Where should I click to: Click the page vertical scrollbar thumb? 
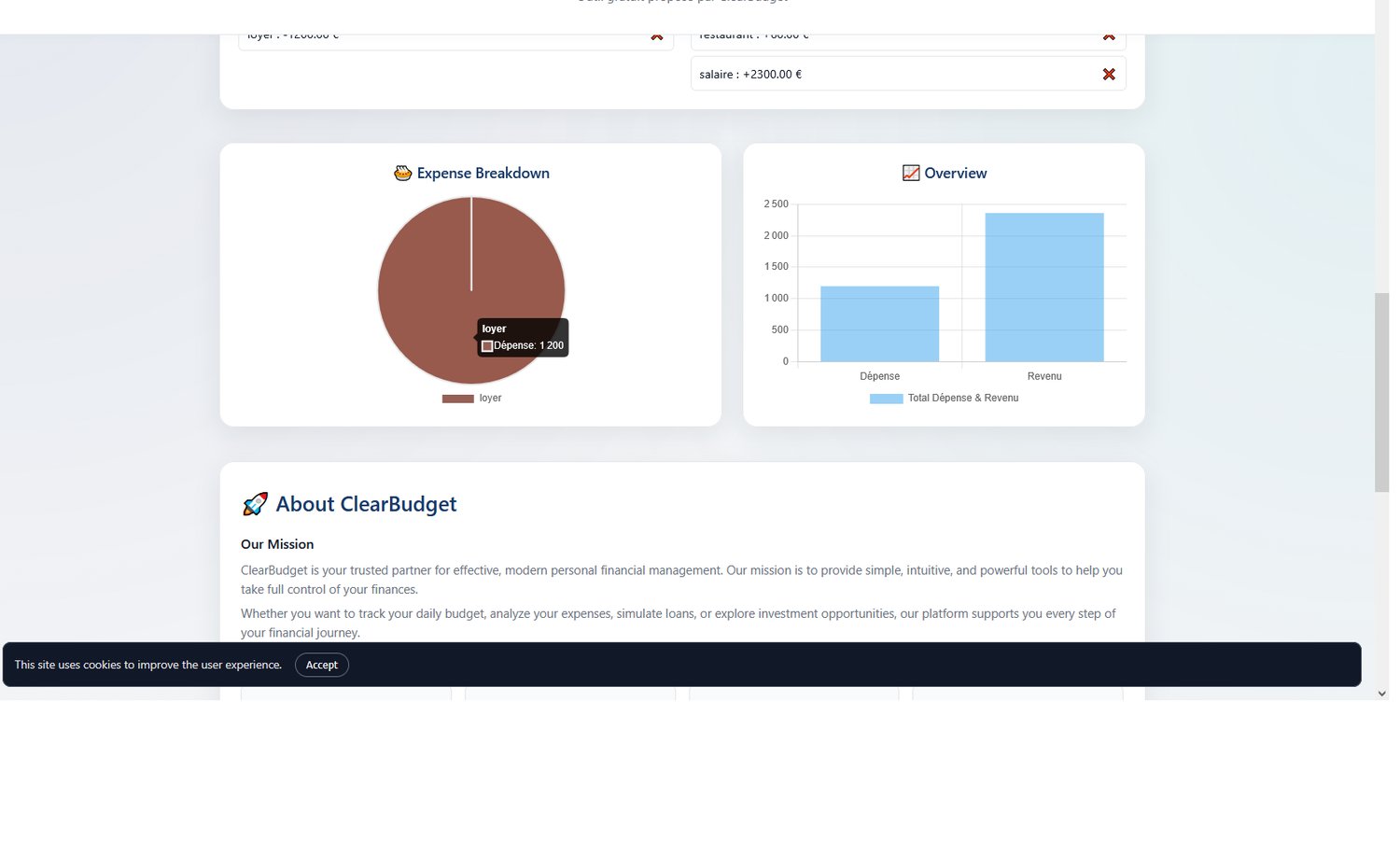coord(1382,392)
